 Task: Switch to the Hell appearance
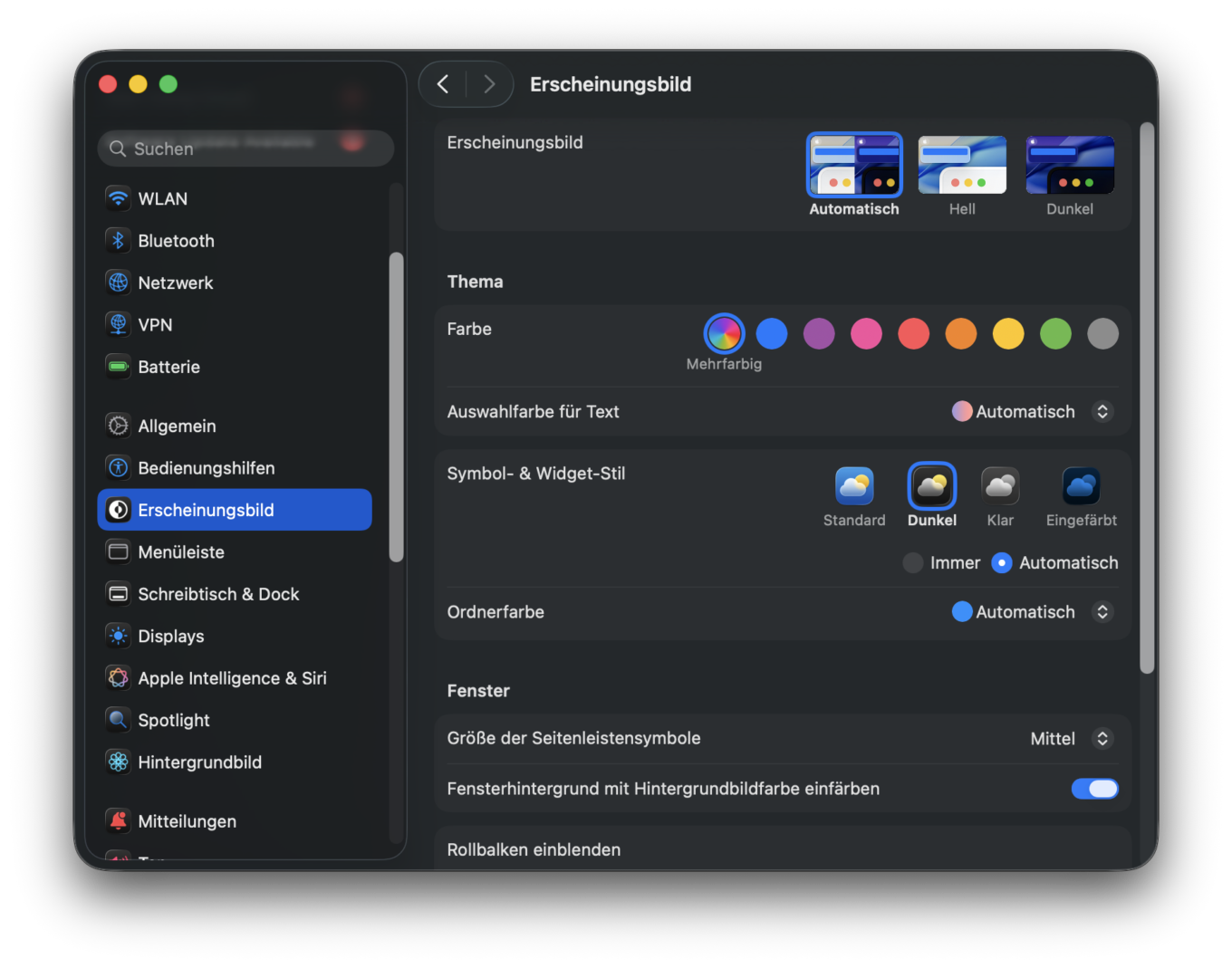pyautogui.click(x=962, y=165)
